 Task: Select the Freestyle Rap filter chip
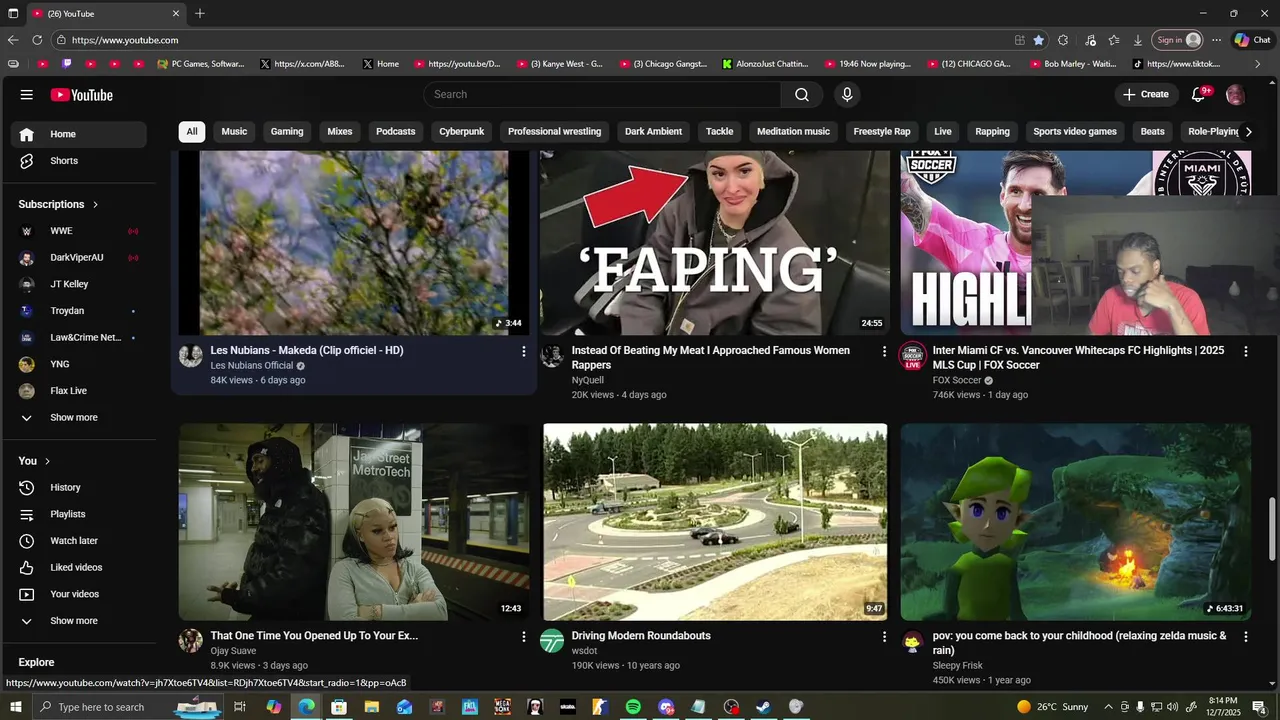tap(882, 132)
